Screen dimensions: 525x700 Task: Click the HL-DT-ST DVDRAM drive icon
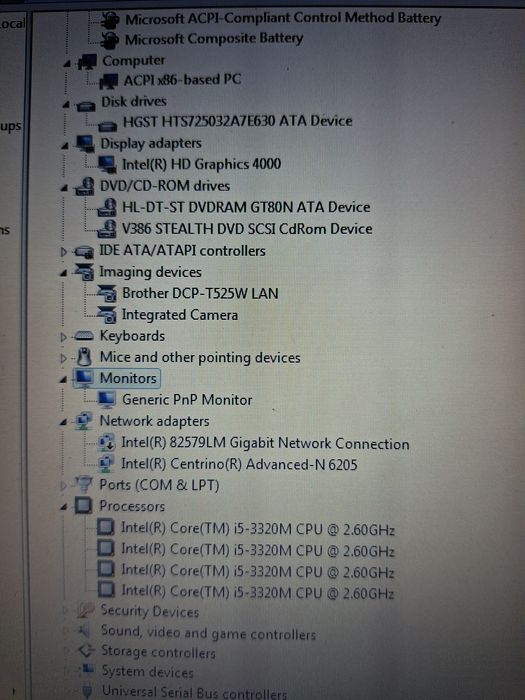[x=107, y=208]
